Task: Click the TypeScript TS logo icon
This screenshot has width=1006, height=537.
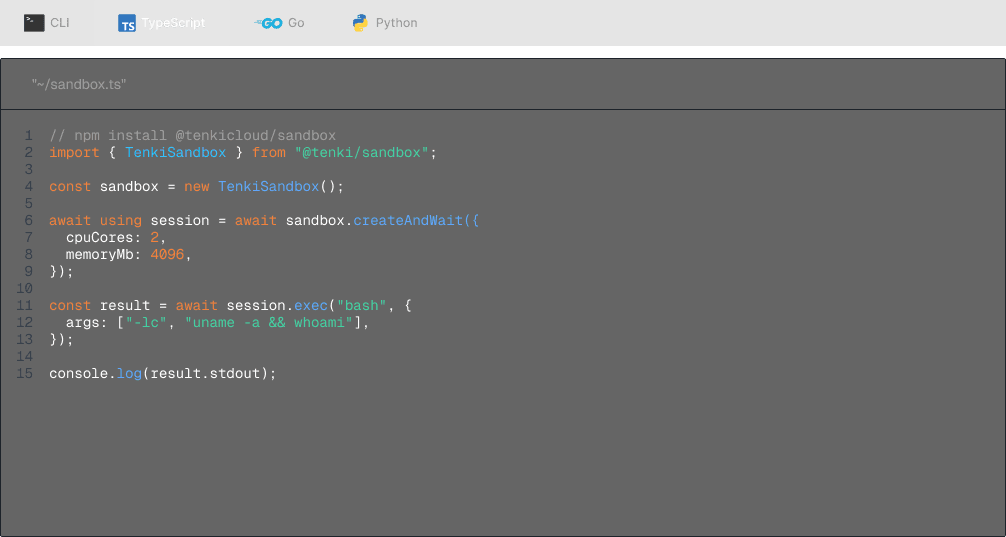Action: click(x=127, y=23)
